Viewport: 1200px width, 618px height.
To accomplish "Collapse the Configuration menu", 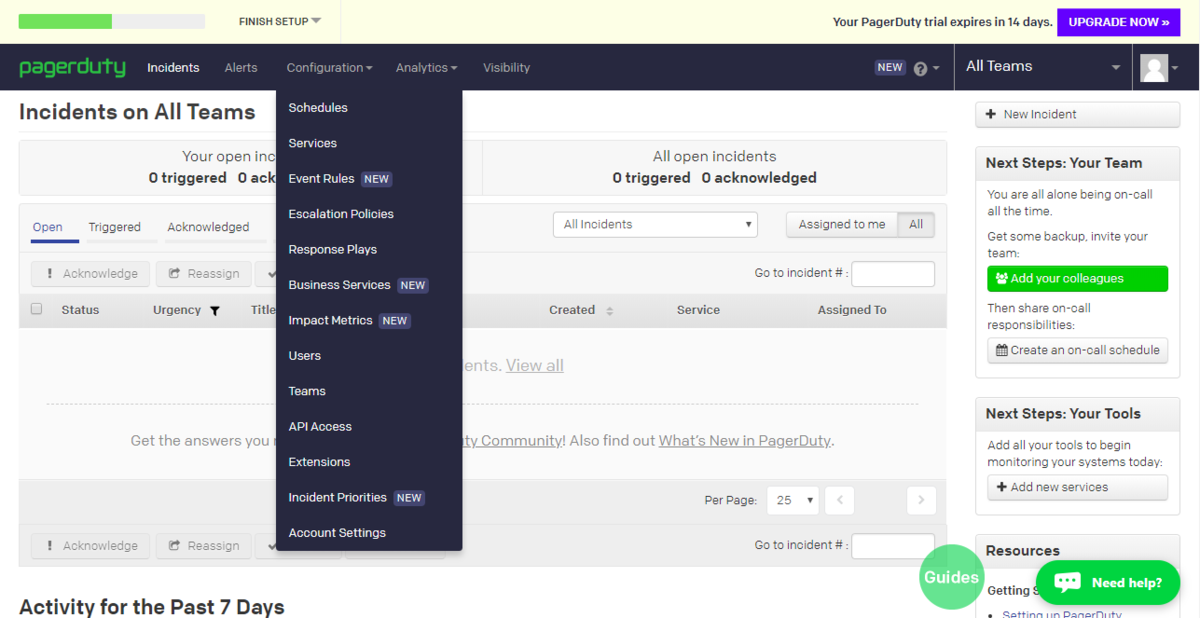I will click(329, 68).
